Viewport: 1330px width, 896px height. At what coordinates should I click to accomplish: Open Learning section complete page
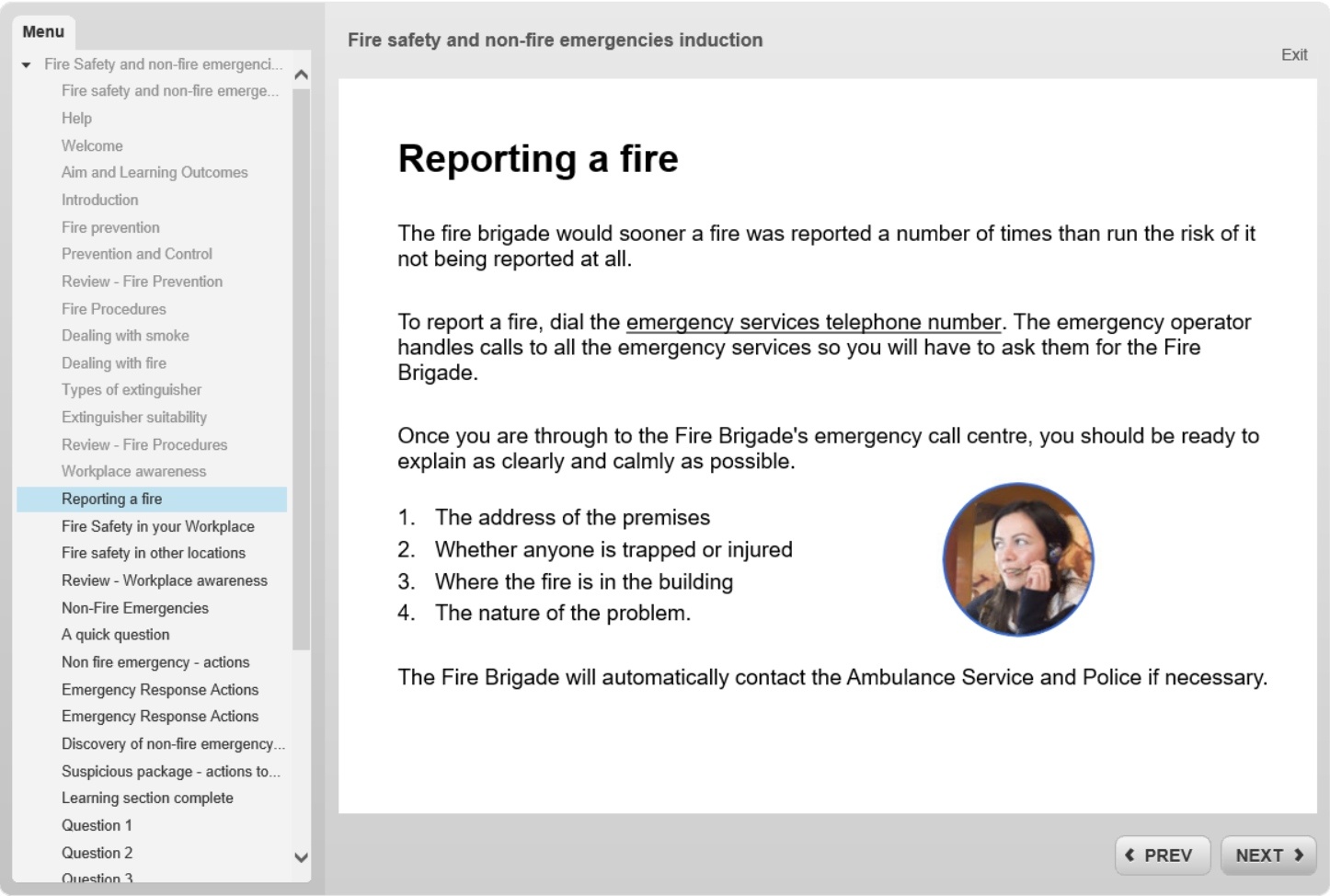point(147,798)
